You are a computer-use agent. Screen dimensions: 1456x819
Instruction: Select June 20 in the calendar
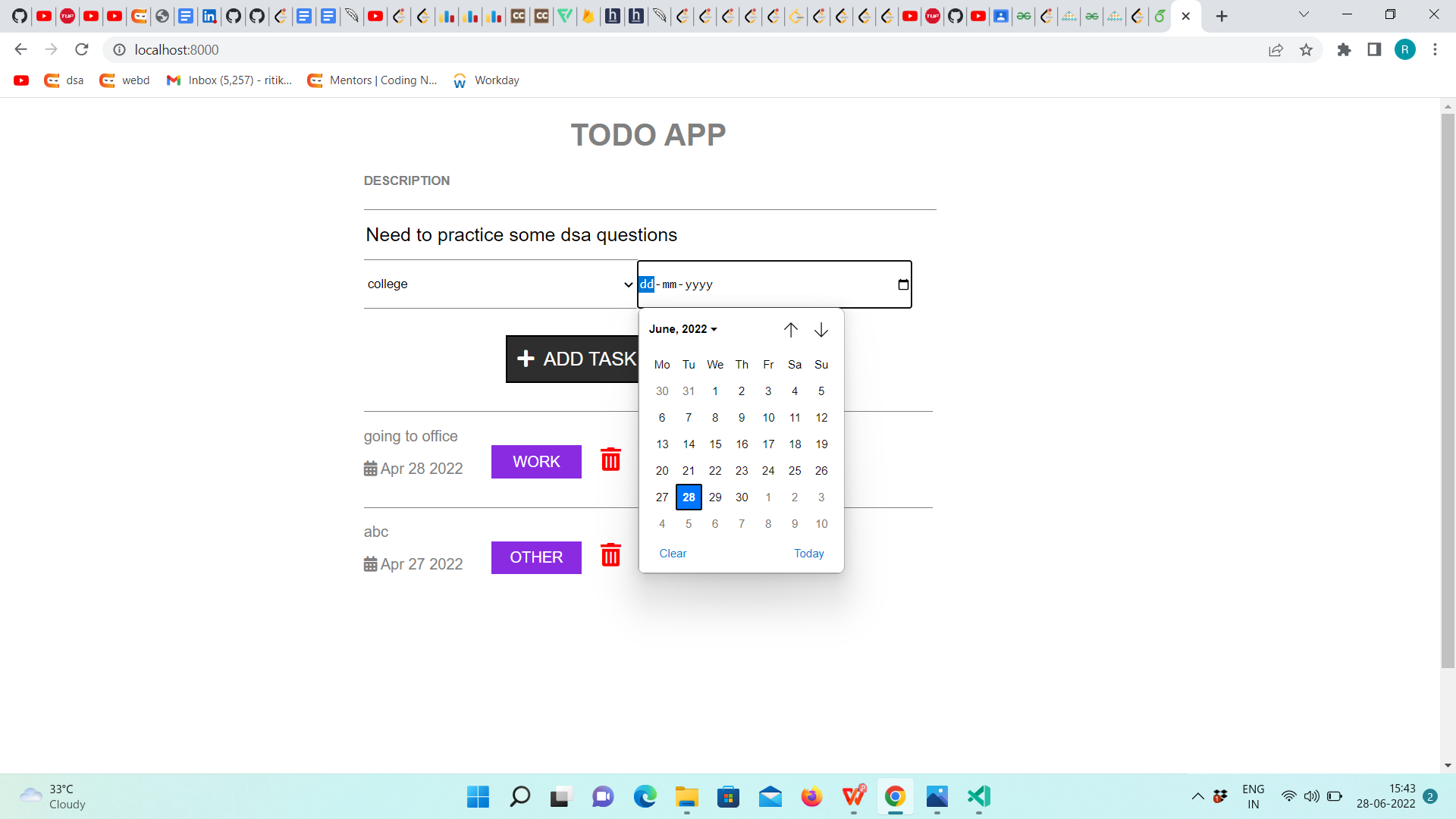tap(662, 471)
